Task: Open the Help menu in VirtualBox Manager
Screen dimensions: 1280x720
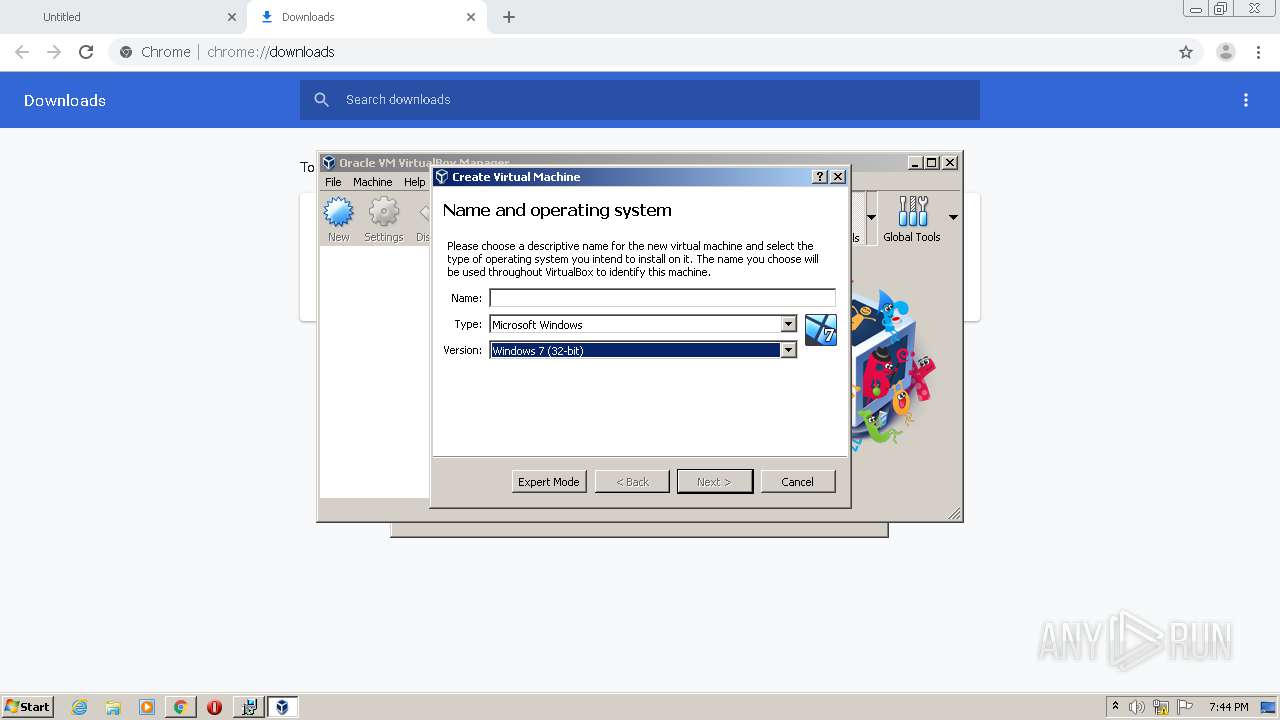Action: [x=414, y=182]
